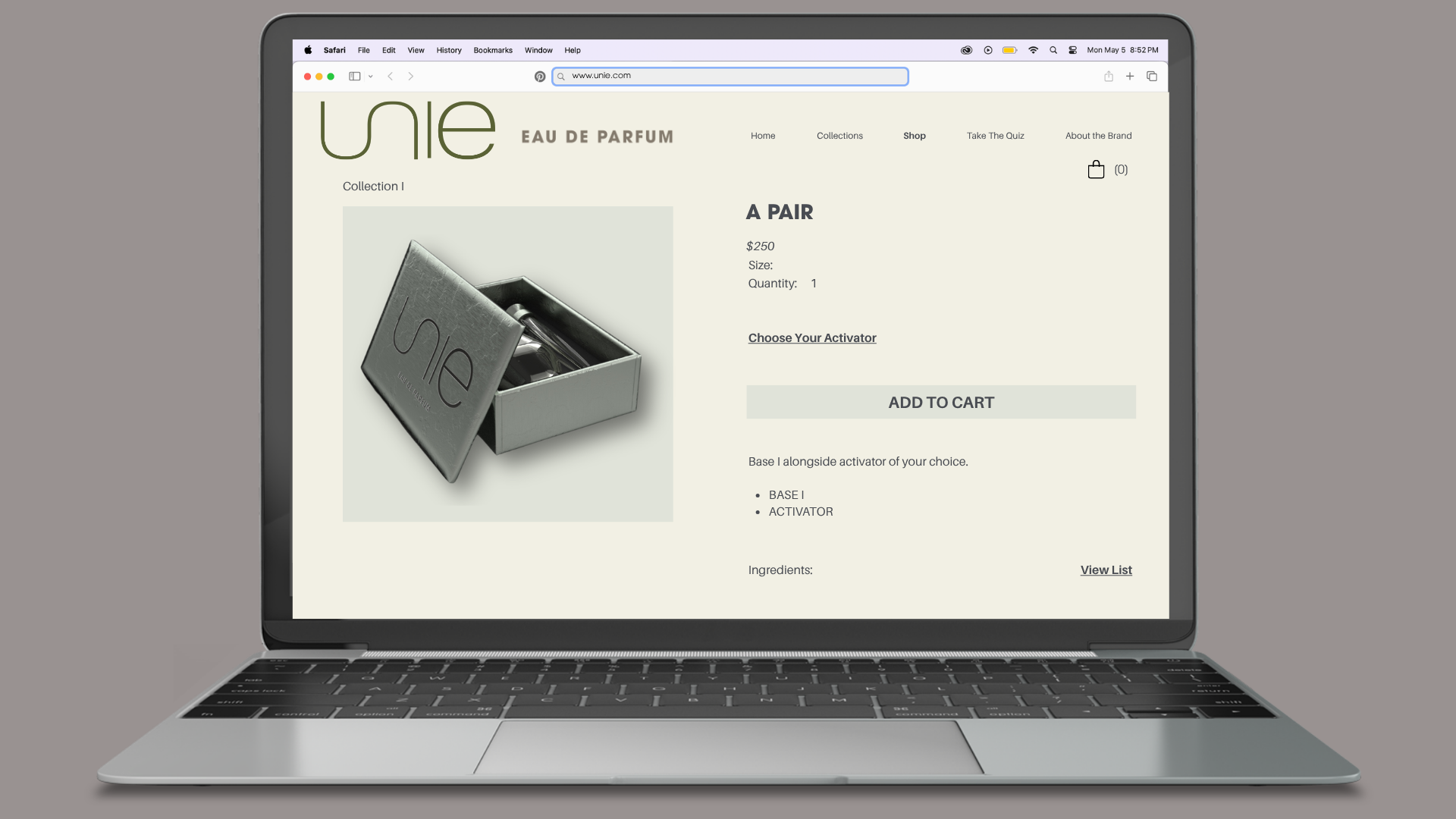The height and width of the screenshot is (819, 1456).
Task: Open the Safari menu in menu bar
Action: (334, 50)
